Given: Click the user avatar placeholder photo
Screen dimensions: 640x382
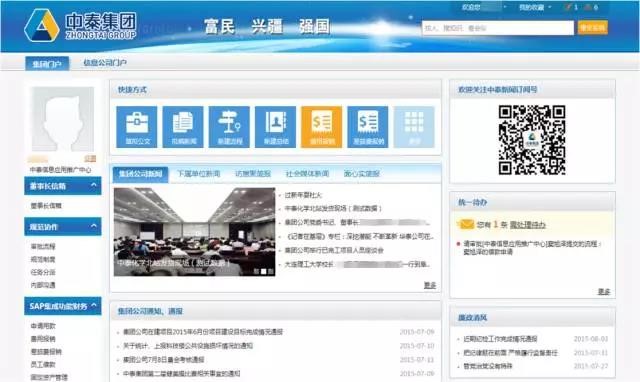Looking at the screenshot, I should pyautogui.click(x=62, y=119).
